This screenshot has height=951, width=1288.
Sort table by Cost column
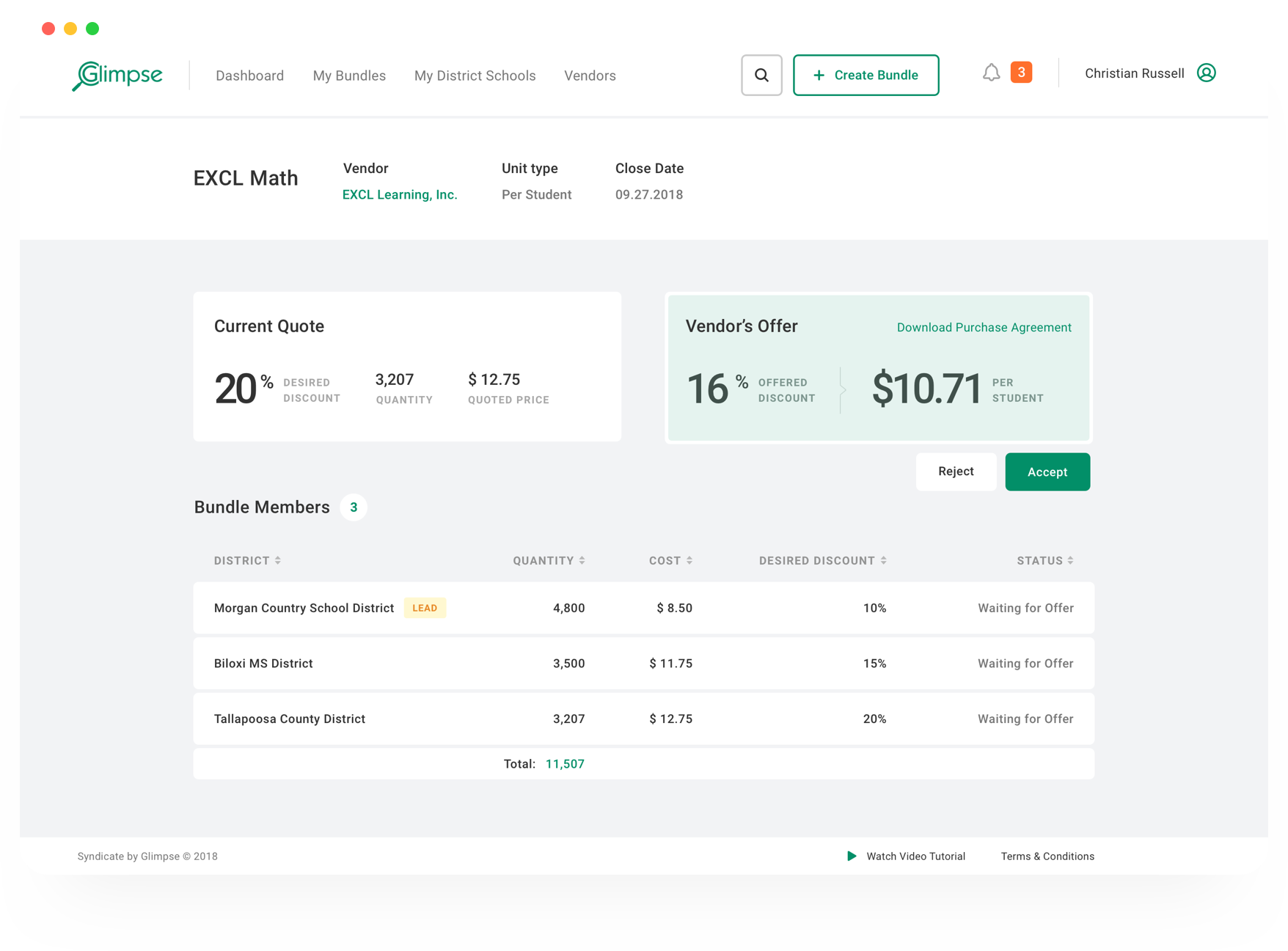pos(670,560)
